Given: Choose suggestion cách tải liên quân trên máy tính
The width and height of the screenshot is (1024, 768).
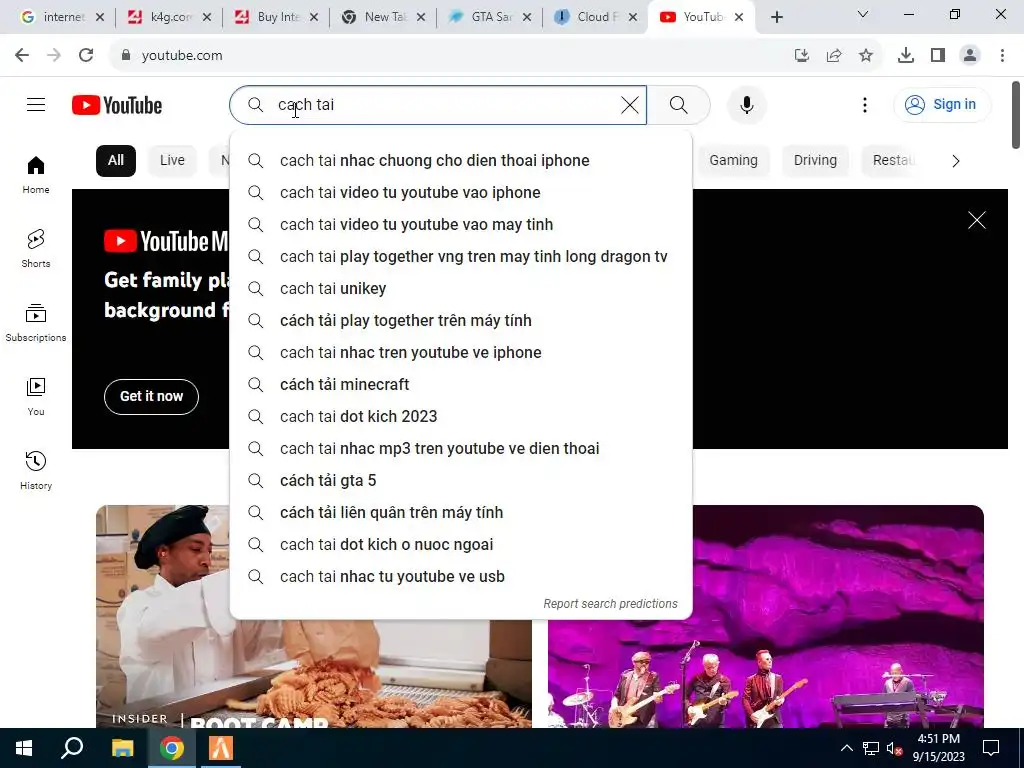Looking at the screenshot, I should (461, 513).
